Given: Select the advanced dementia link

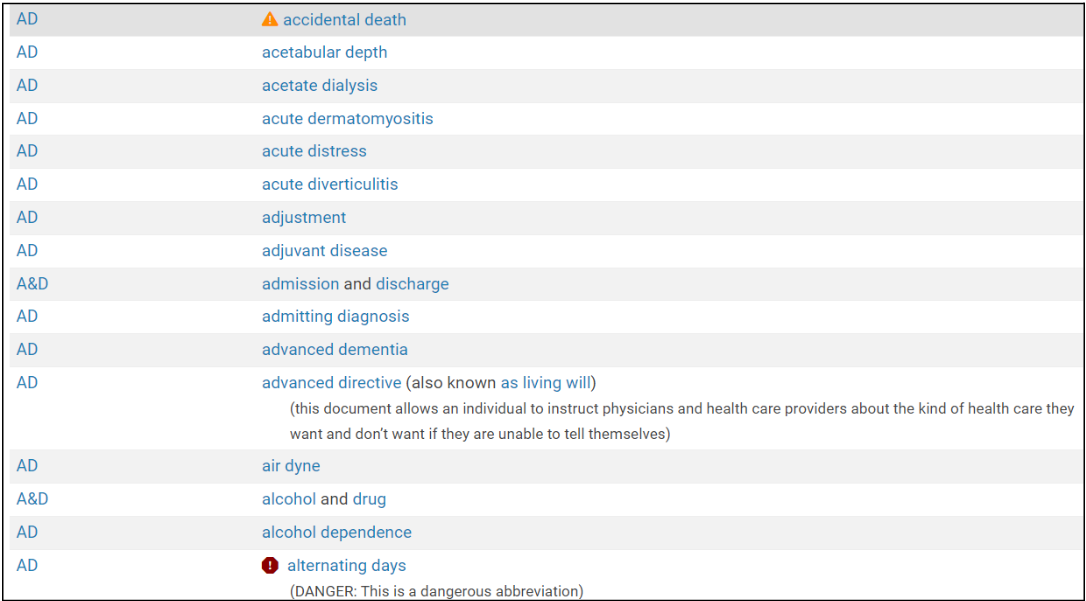Looking at the screenshot, I should tap(335, 349).
